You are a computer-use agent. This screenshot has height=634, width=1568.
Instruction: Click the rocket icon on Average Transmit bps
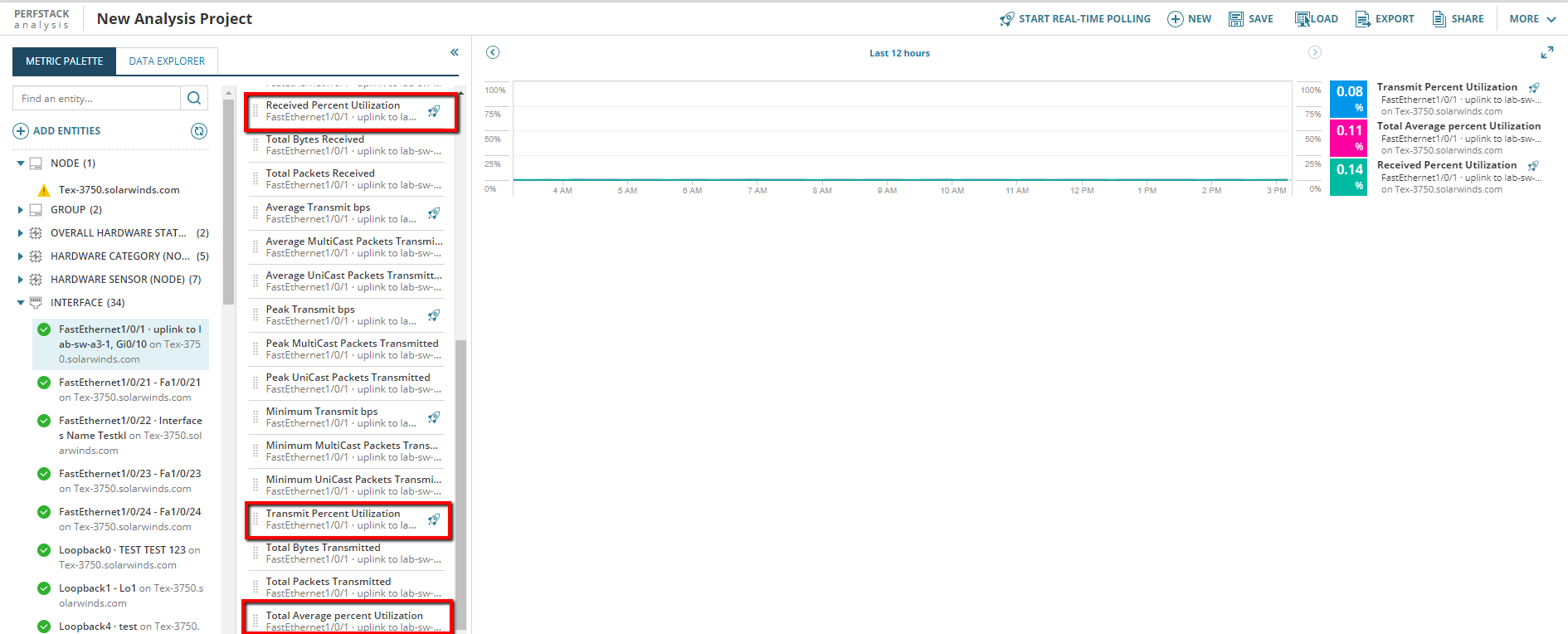434,213
